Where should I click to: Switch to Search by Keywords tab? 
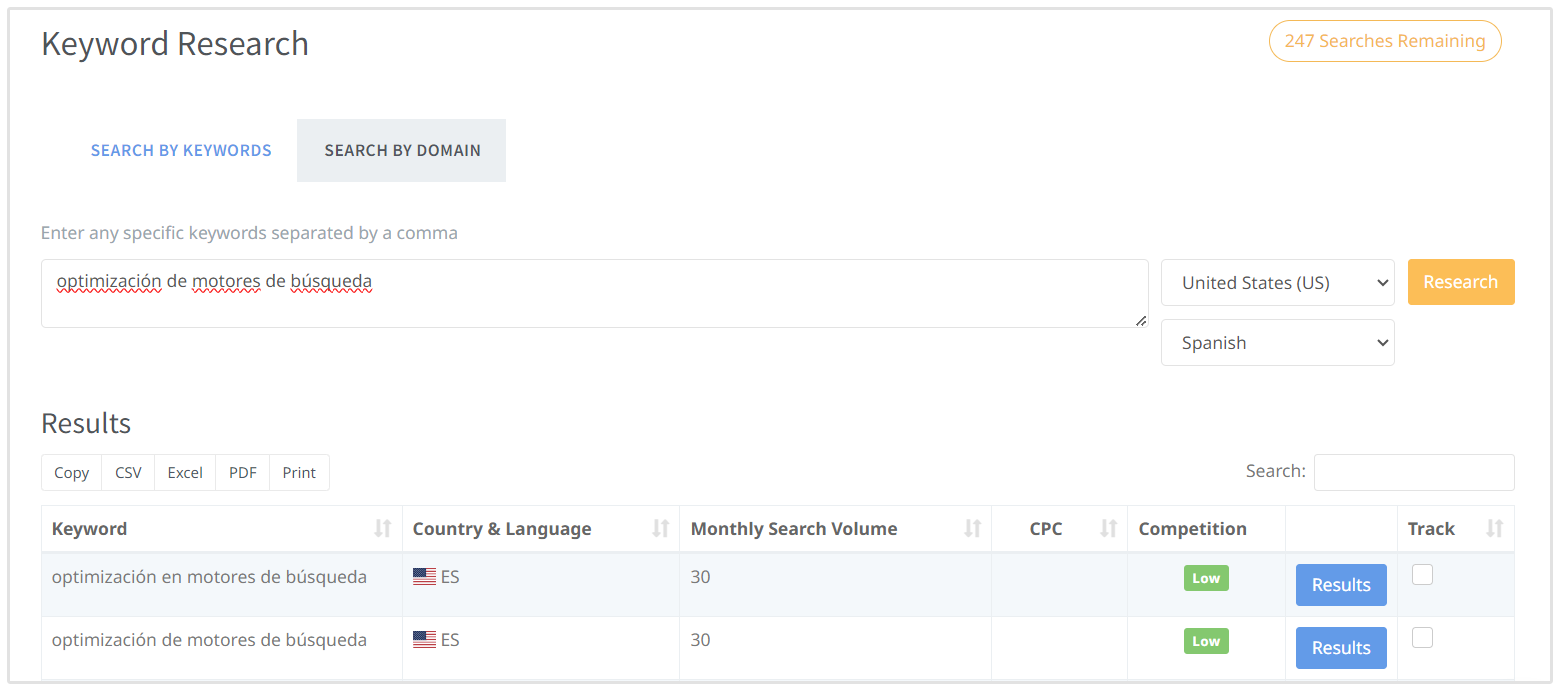pyautogui.click(x=181, y=151)
